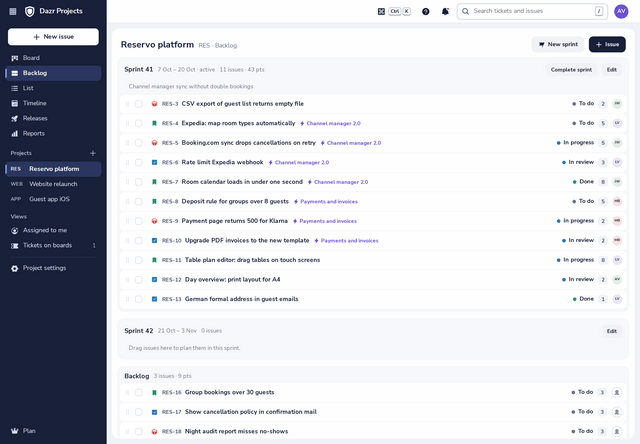
Task: Check the RES-7 row checkbox
Action: pos(139,182)
